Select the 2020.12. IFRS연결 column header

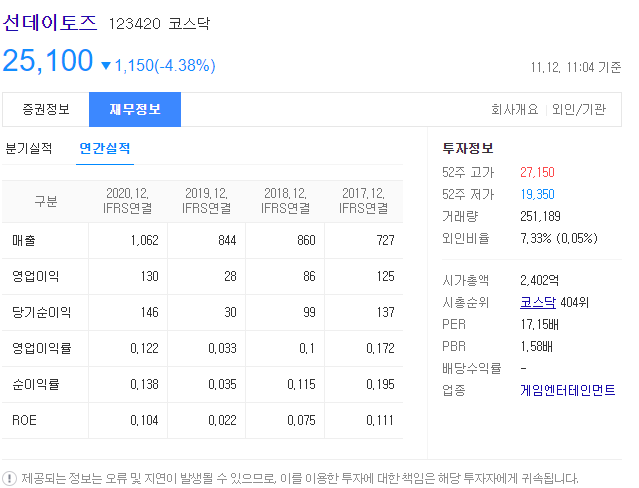point(128,201)
